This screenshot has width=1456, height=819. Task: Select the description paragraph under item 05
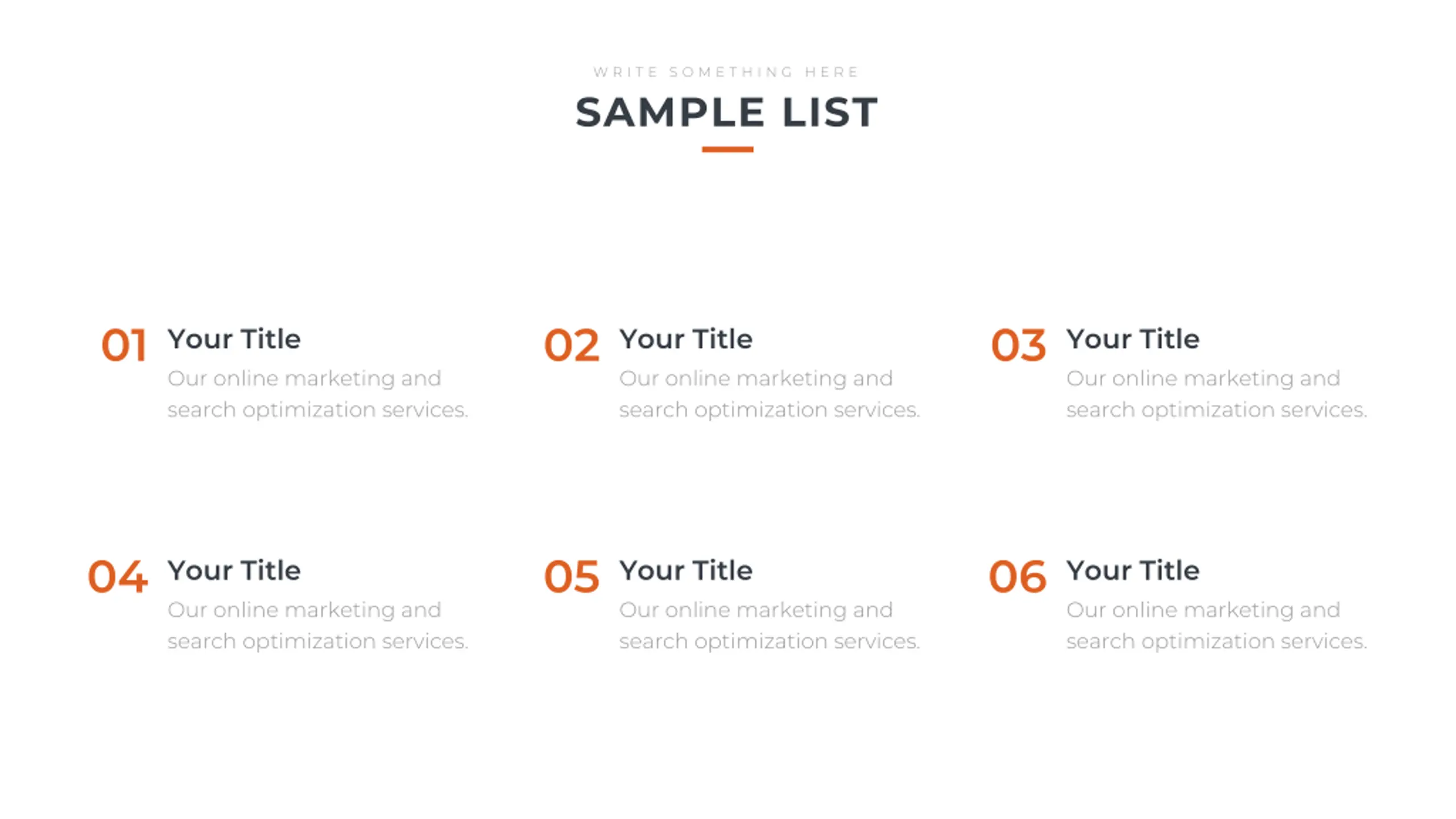click(x=769, y=626)
